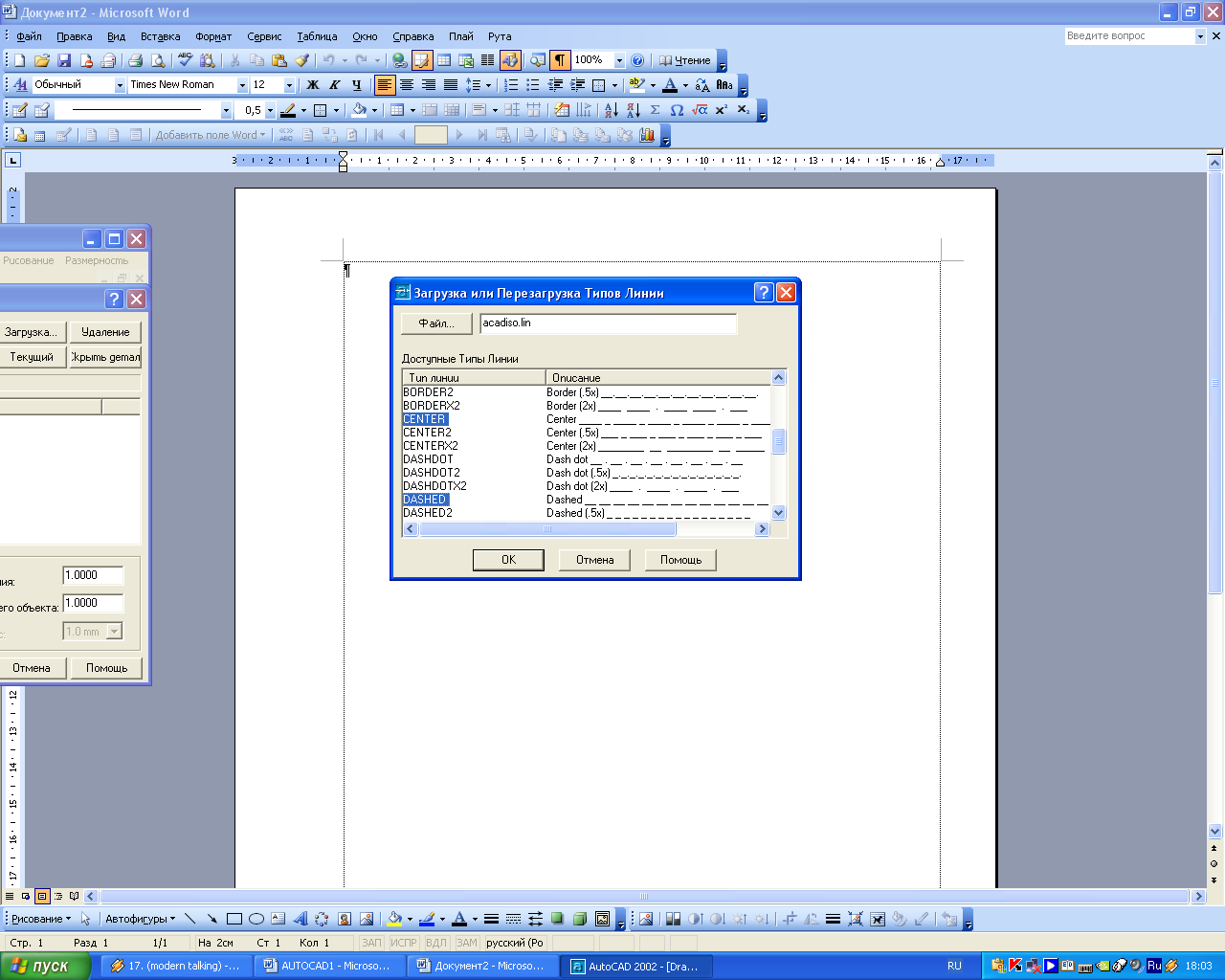Open the Columns layout icon
Image resolution: width=1225 pixels, height=980 pixels.
(487, 60)
